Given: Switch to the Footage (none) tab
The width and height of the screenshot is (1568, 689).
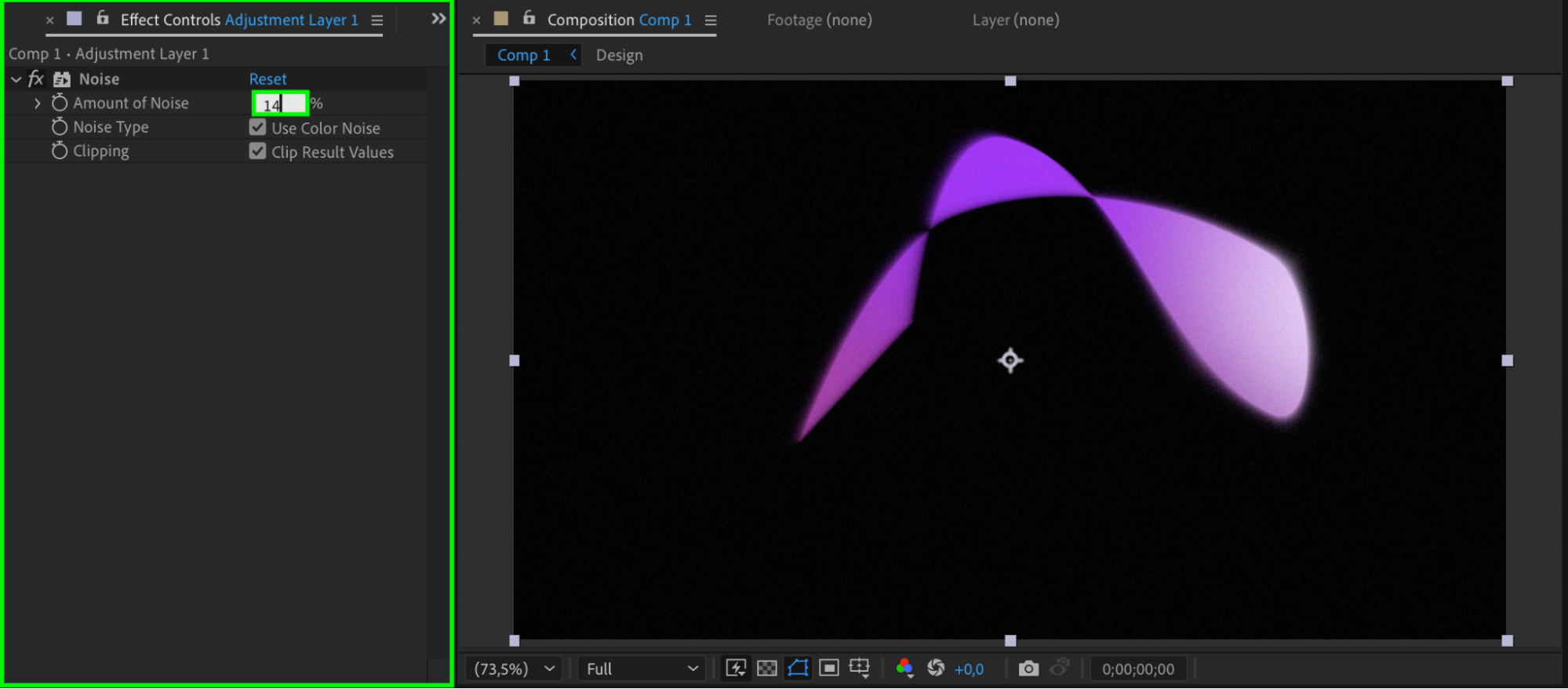Looking at the screenshot, I should point(819,20).
